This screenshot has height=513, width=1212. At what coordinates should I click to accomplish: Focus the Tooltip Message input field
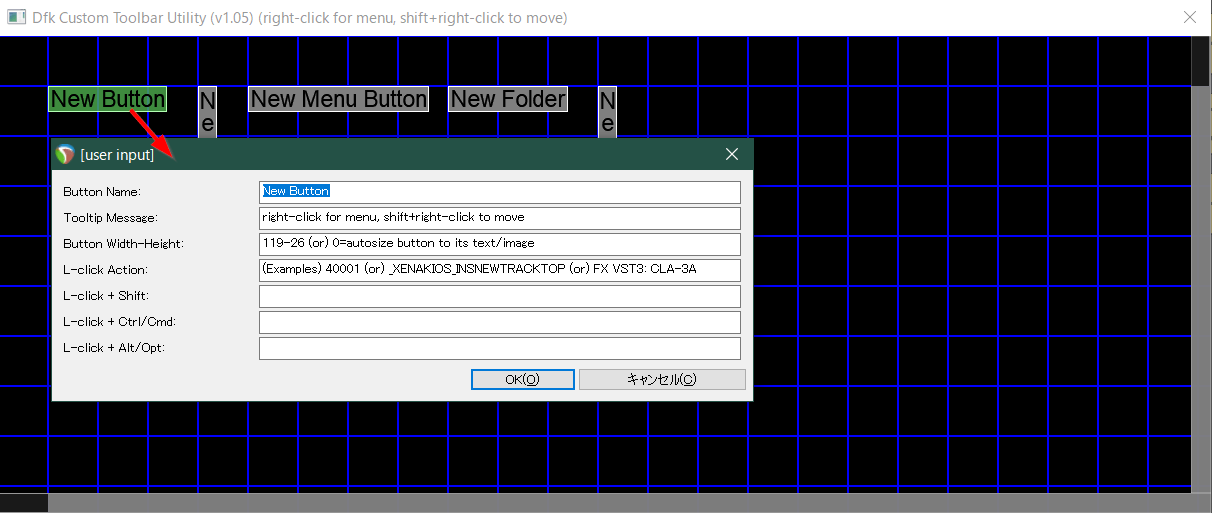click(x=499, y=218)
